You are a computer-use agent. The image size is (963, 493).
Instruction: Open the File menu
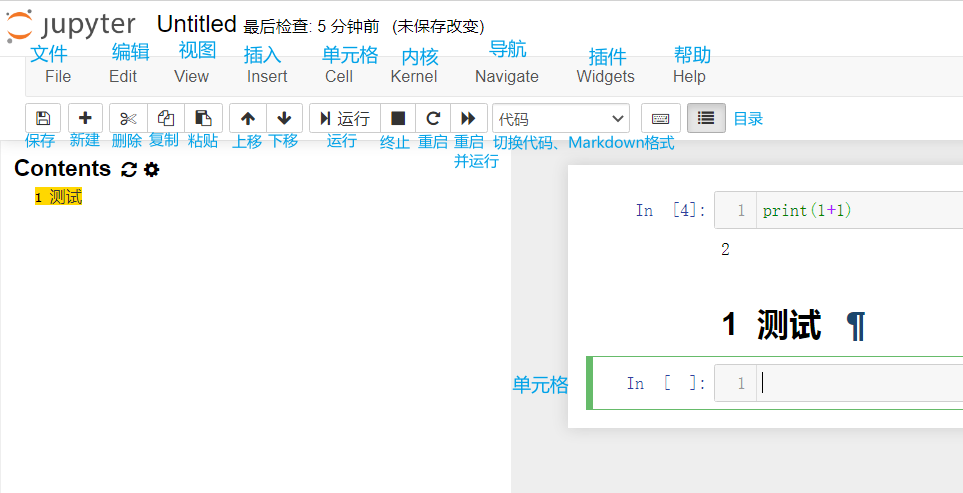pyautogui.click(x=58, y=76)
